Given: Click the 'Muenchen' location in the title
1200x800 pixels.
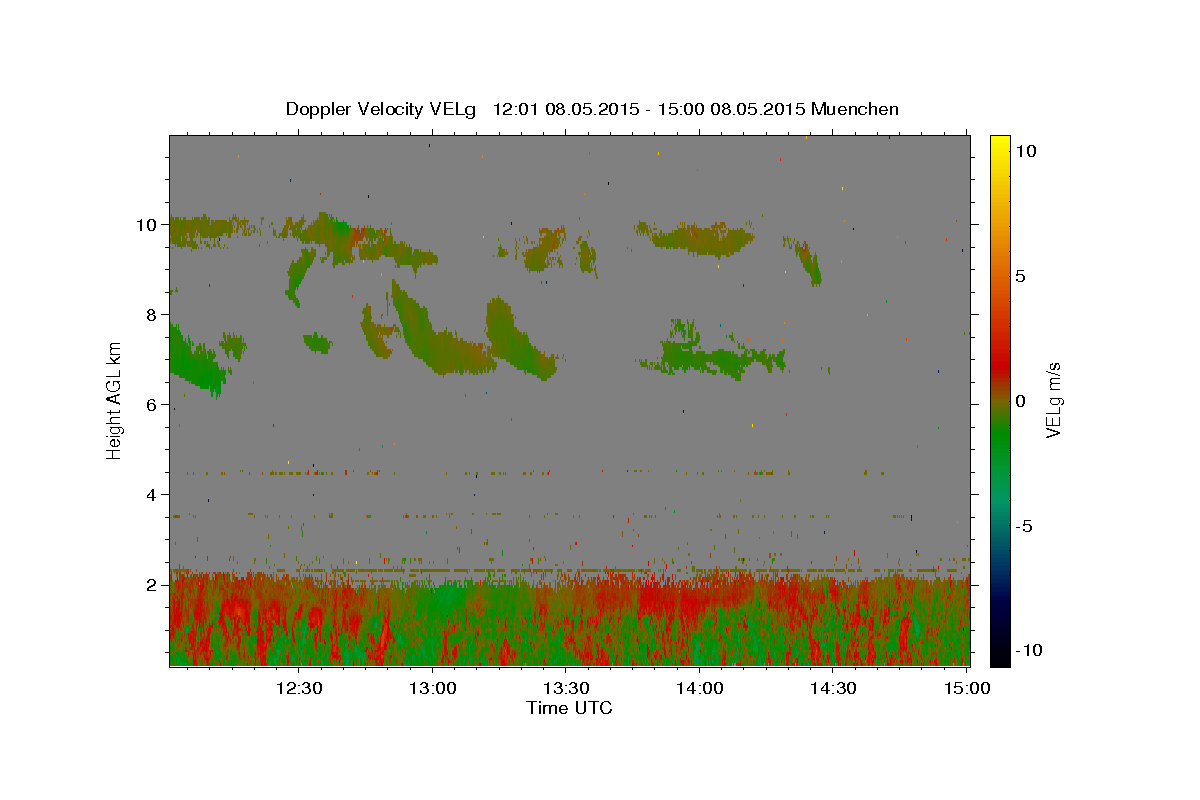Looking at the screenshot, I should click(855, 109).
